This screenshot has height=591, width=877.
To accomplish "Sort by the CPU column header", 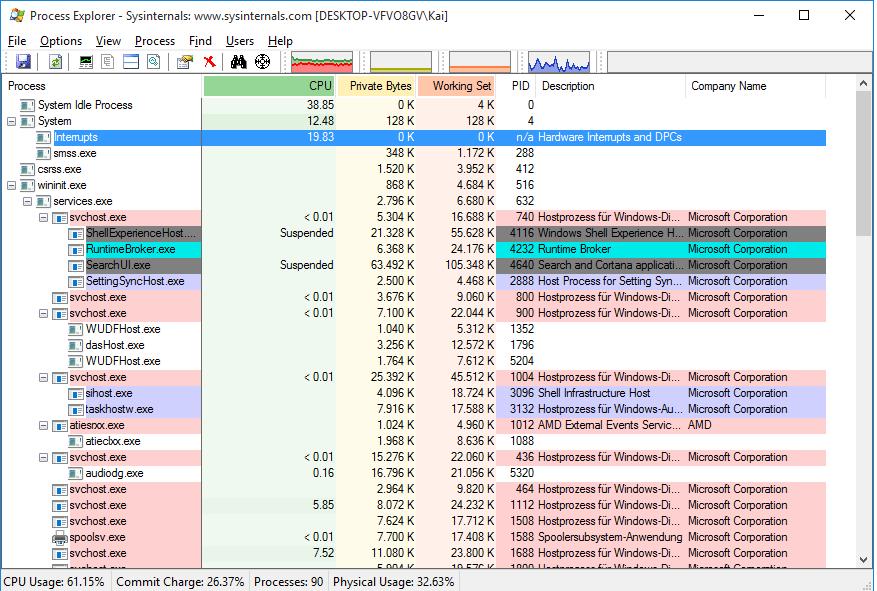I will point(269,86).
